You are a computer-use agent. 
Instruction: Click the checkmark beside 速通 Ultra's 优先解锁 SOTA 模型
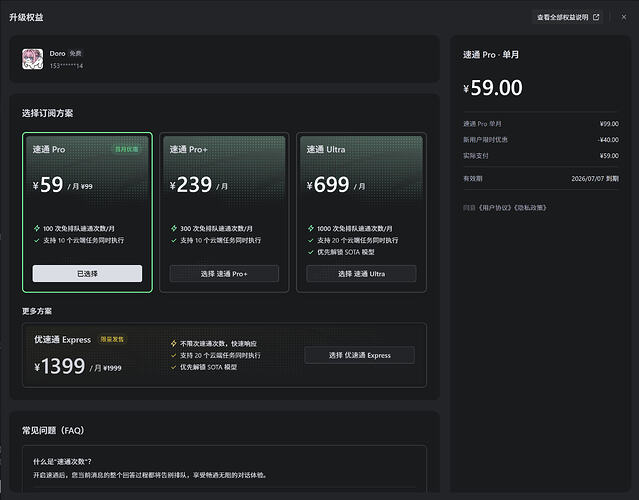coord(311,252)
